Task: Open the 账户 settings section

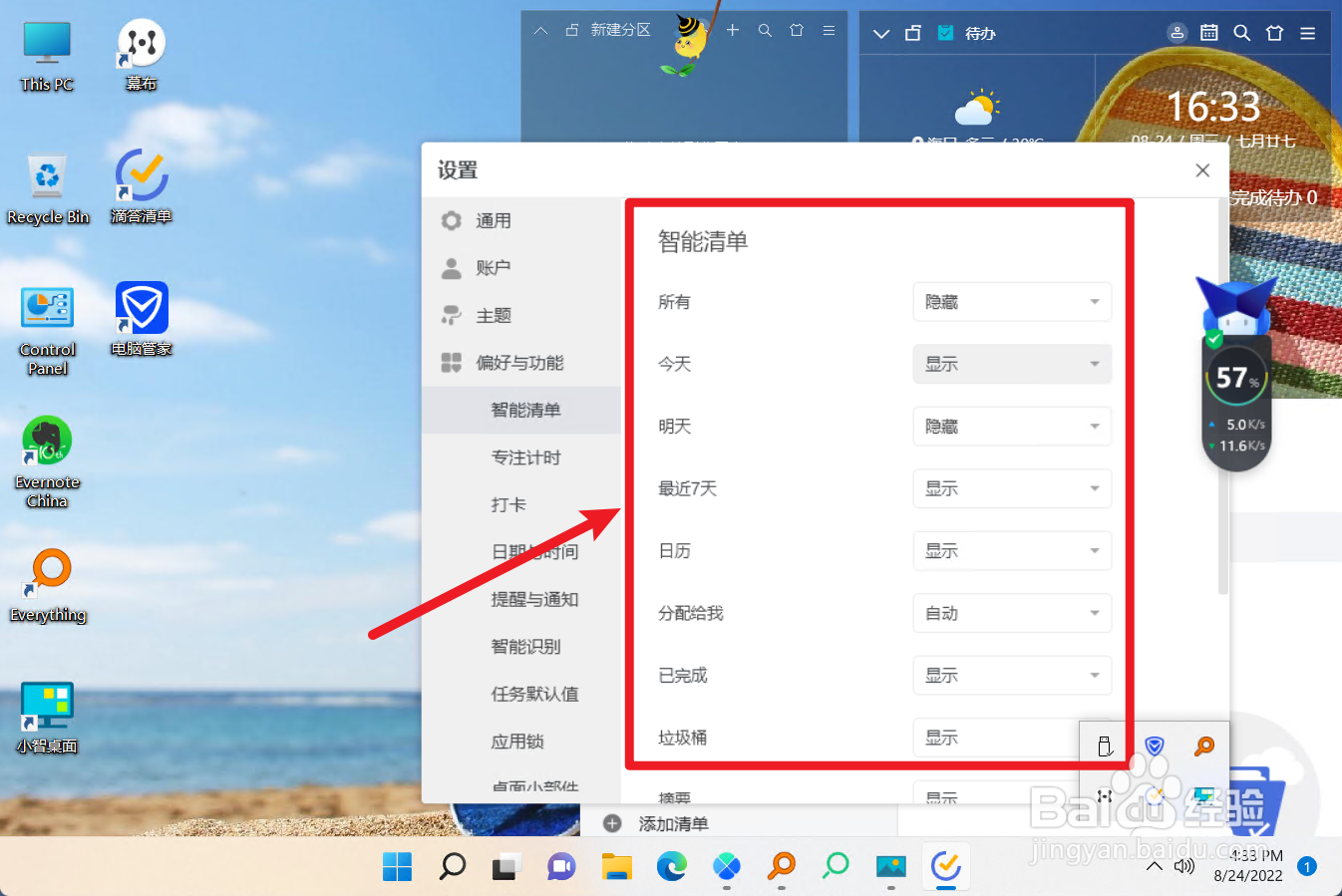Action: (x=521, y=268)
